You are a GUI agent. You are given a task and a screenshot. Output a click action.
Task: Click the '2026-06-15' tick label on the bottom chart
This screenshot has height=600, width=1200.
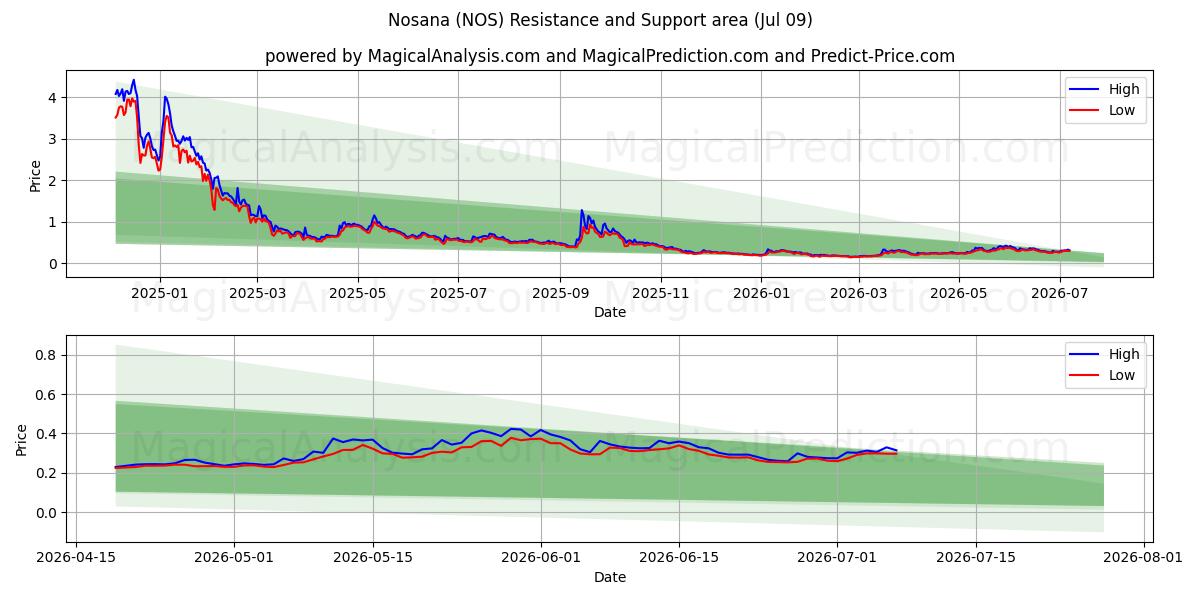click(679, 558)
